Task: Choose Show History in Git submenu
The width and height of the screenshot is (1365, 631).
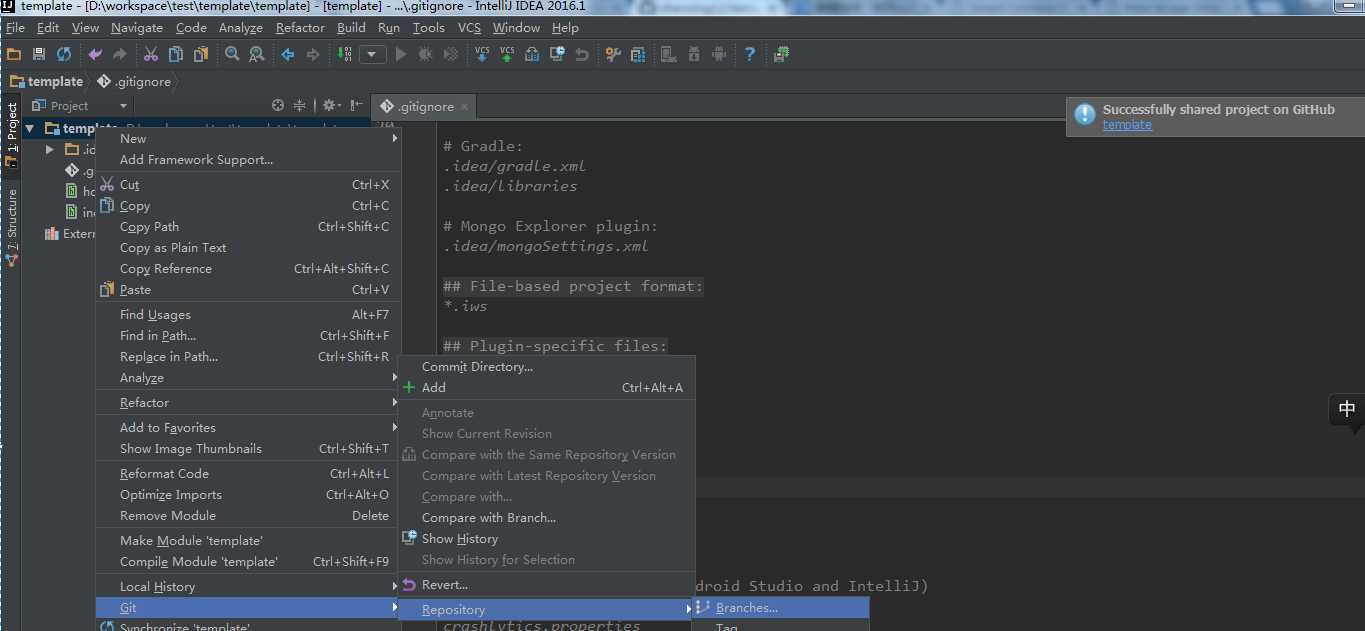Action: point(546,538)
